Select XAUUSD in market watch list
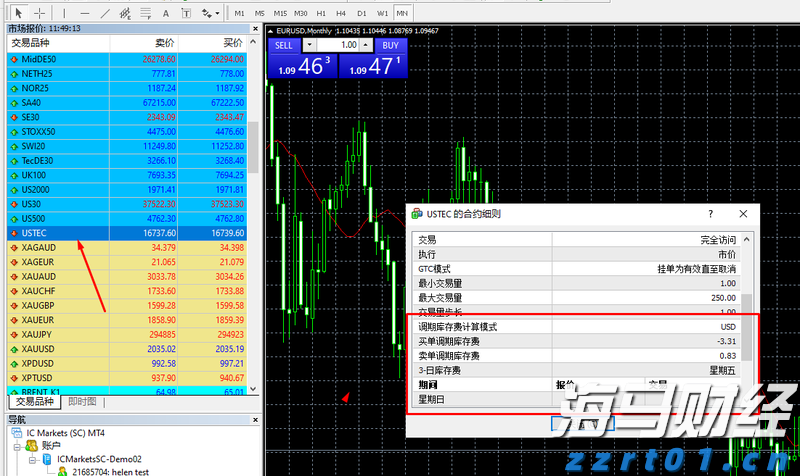Image resolution: width=800 pixels, height=476 pixels. (x=40, y=349)
